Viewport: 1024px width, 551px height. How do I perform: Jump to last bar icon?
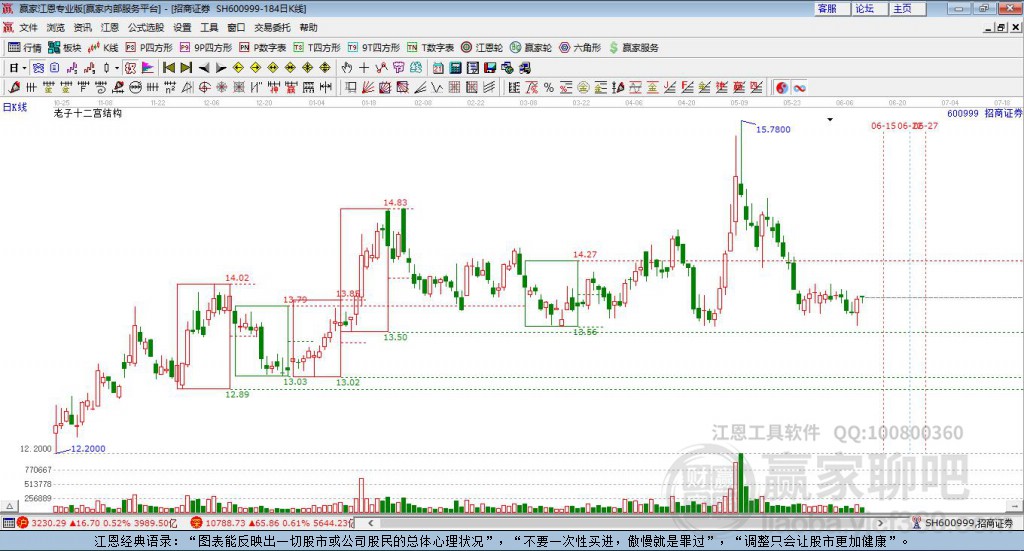[x=186, y=68]
